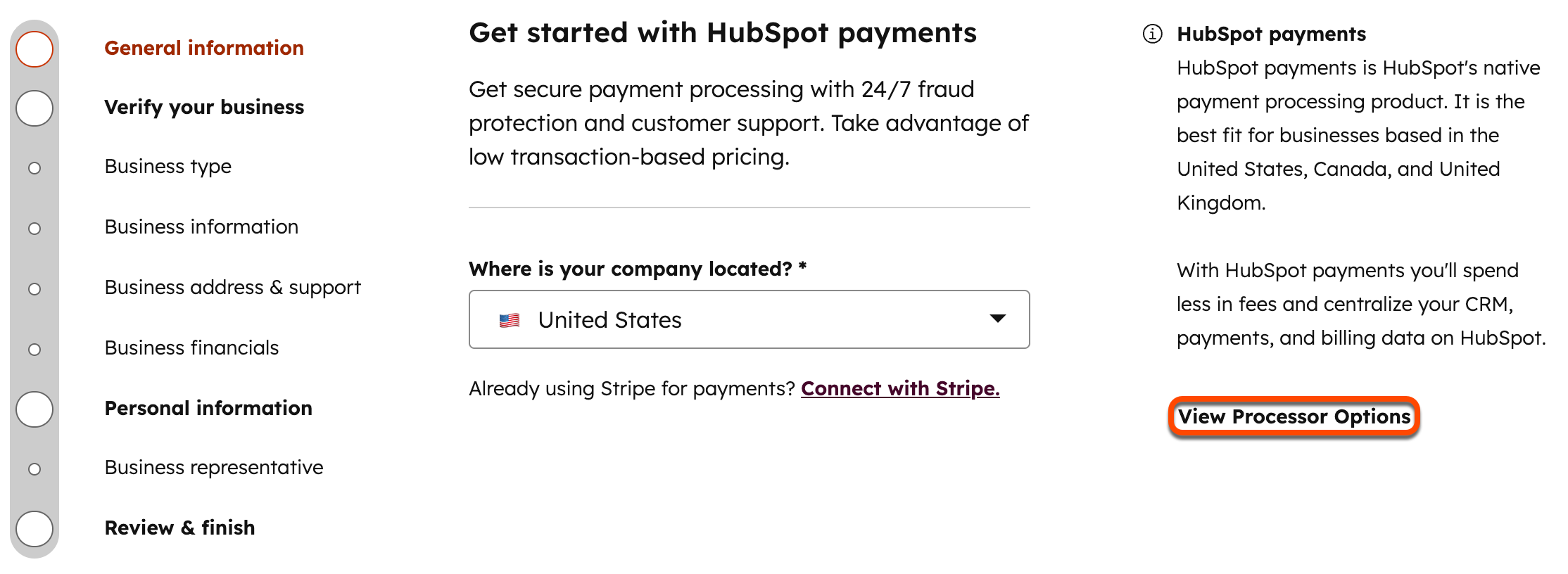This screenshot has height=574, width=1568.
Task: Select the Business representative progress dot
Action: 34,468
